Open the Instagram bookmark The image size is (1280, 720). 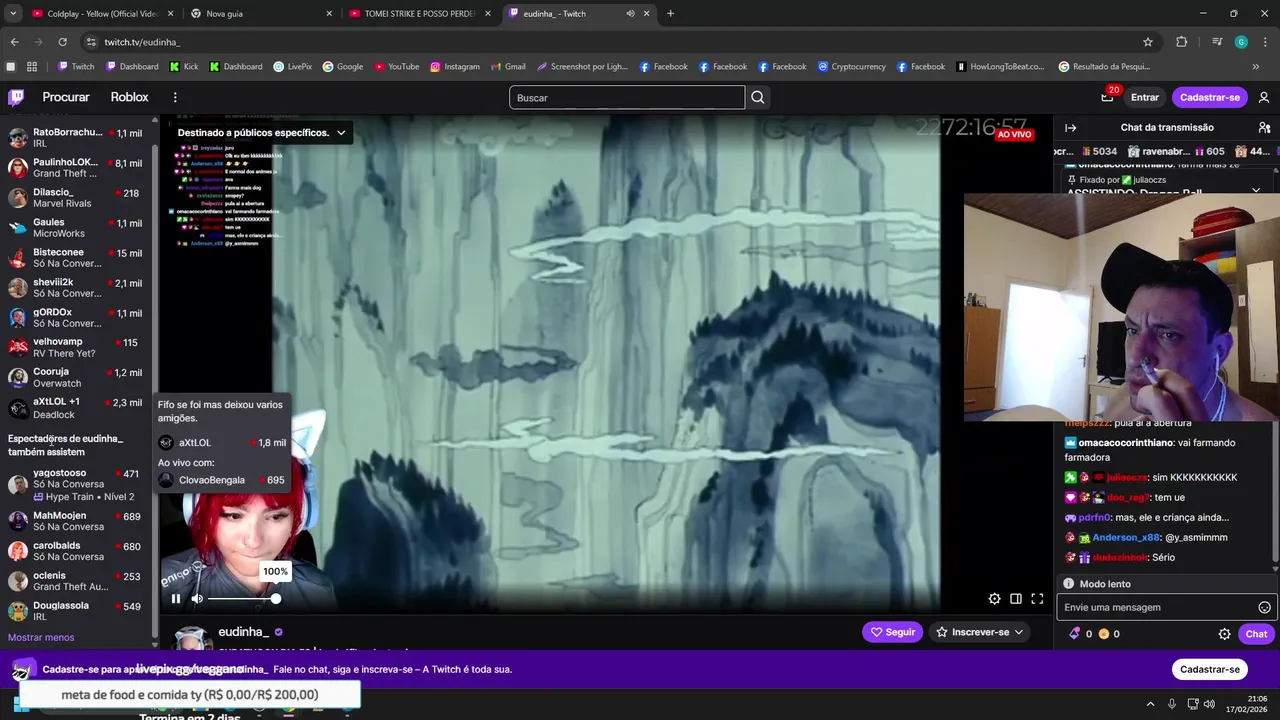[x=455, y=67]
